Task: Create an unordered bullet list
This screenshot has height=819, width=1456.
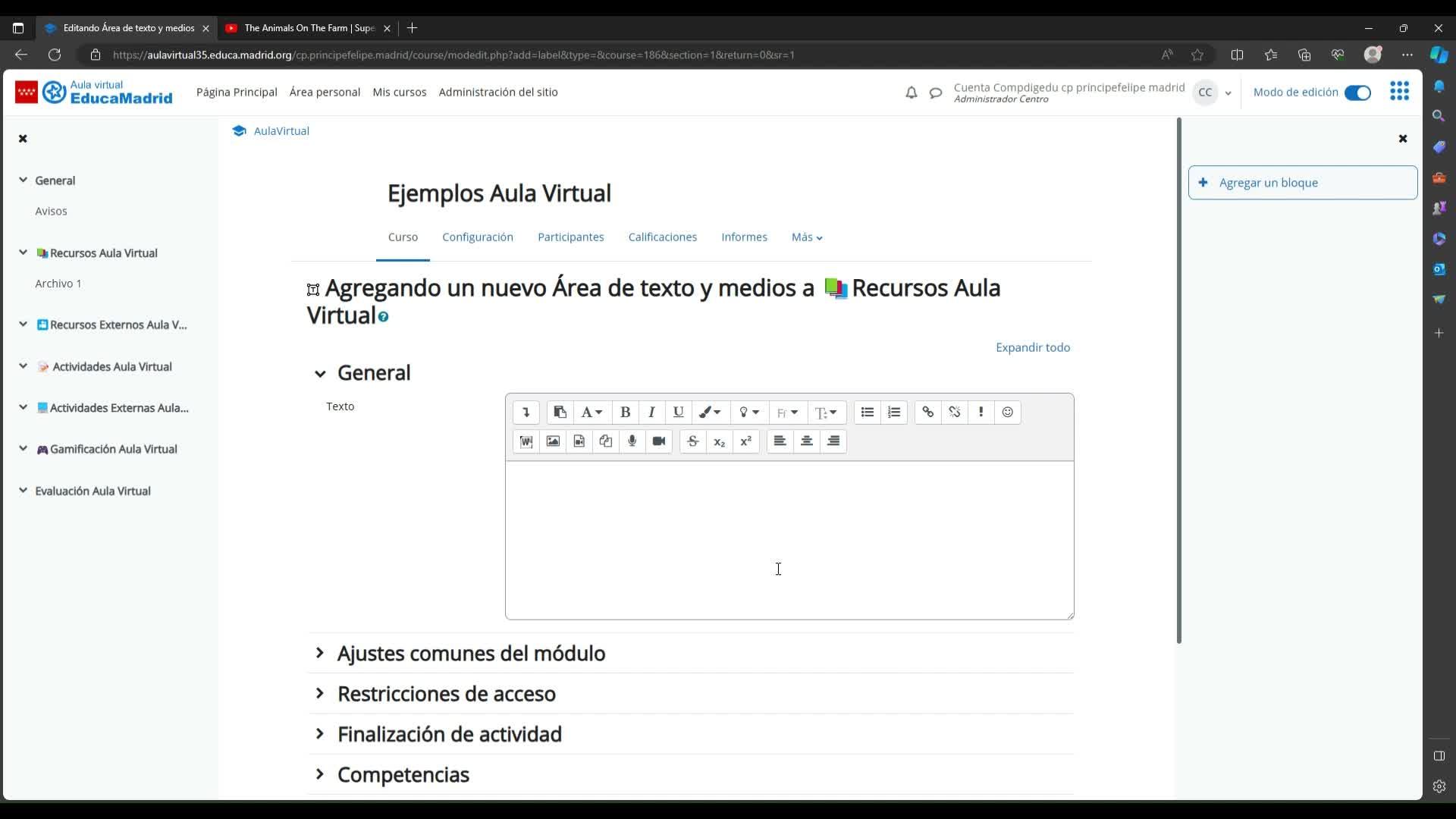Action: coord(867,412)
